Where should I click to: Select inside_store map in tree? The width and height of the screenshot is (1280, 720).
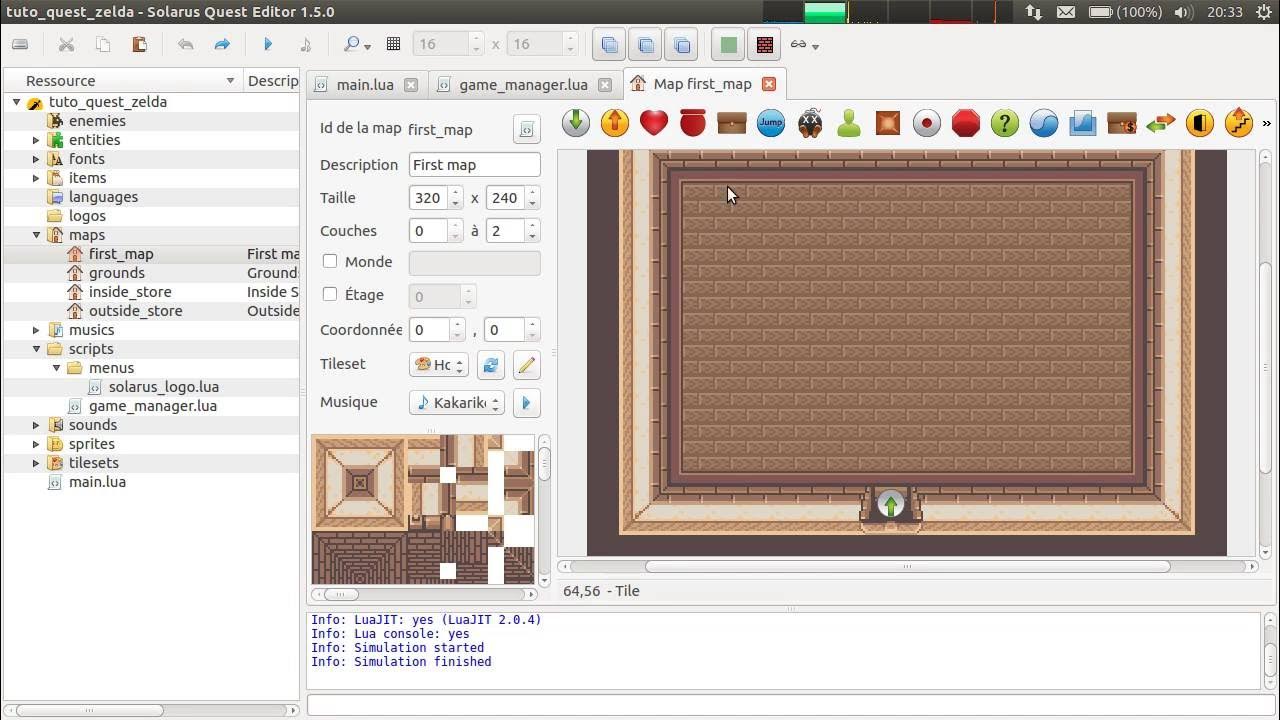point(130,292)
